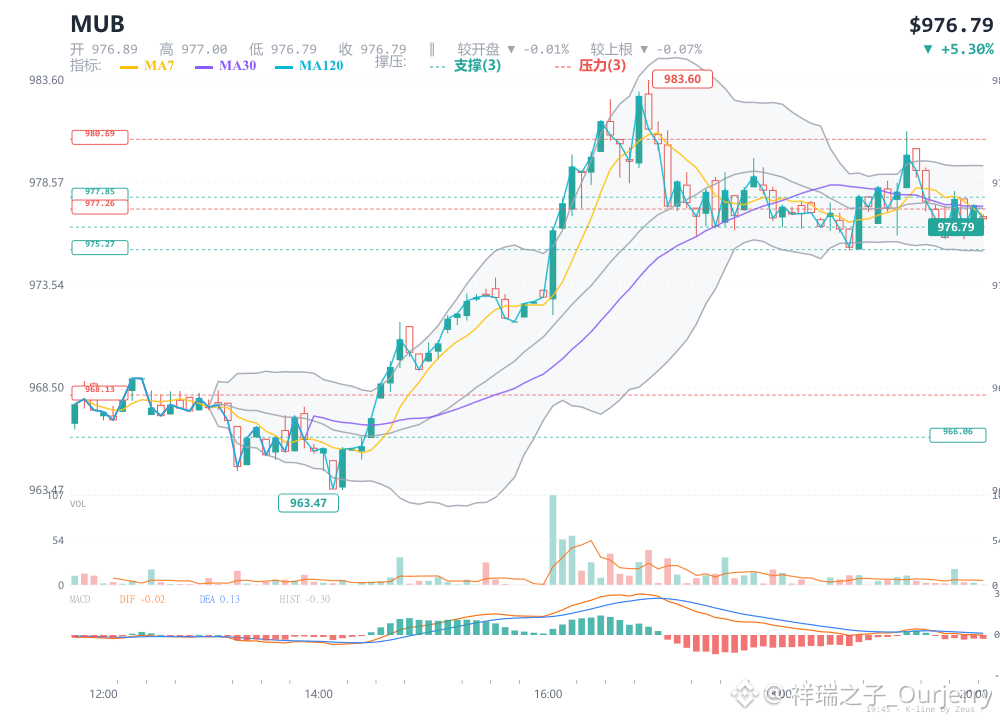Click the VOL panel label
This screenshot has width=1000, height=720.
[x=78, y=504]
